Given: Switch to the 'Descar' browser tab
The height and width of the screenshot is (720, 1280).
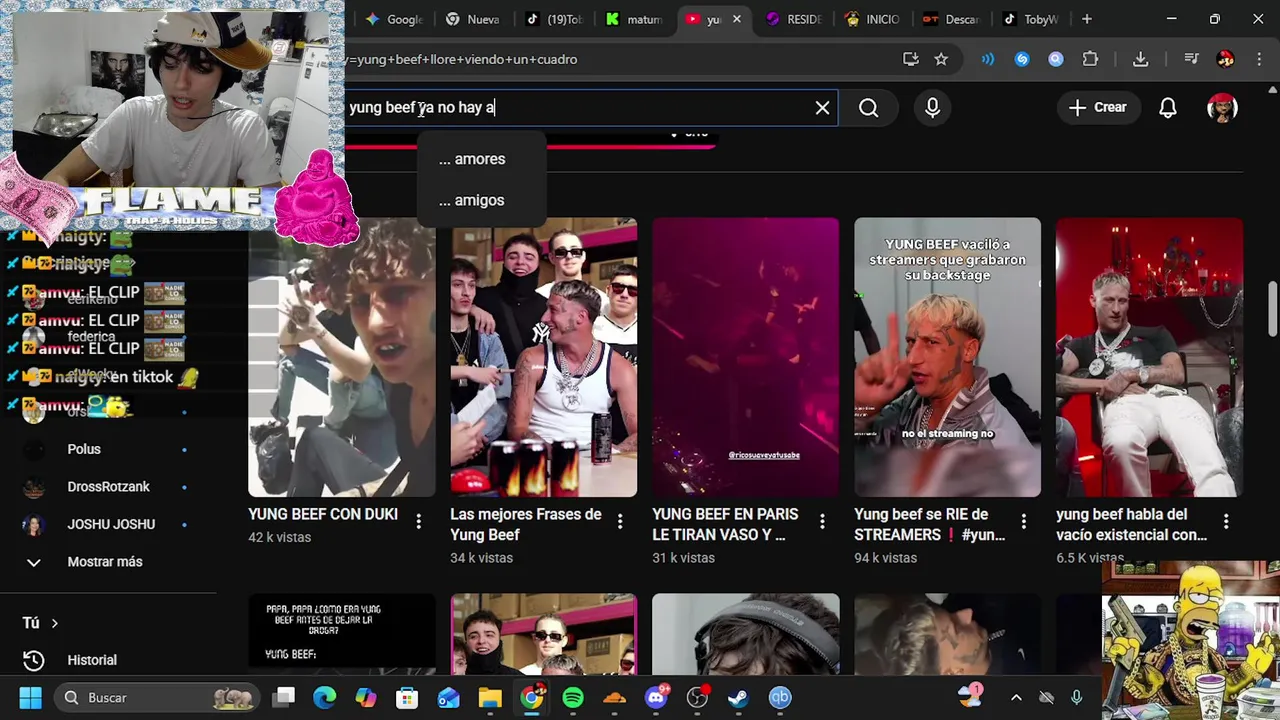Looking at the screenshot, I should (951, 19).
